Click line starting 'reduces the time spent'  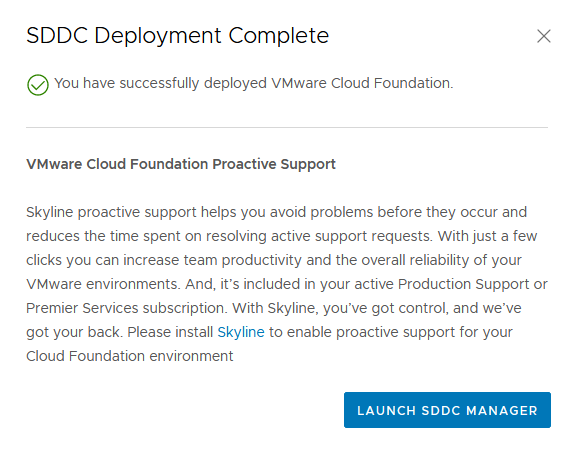[x=282, y=236]
